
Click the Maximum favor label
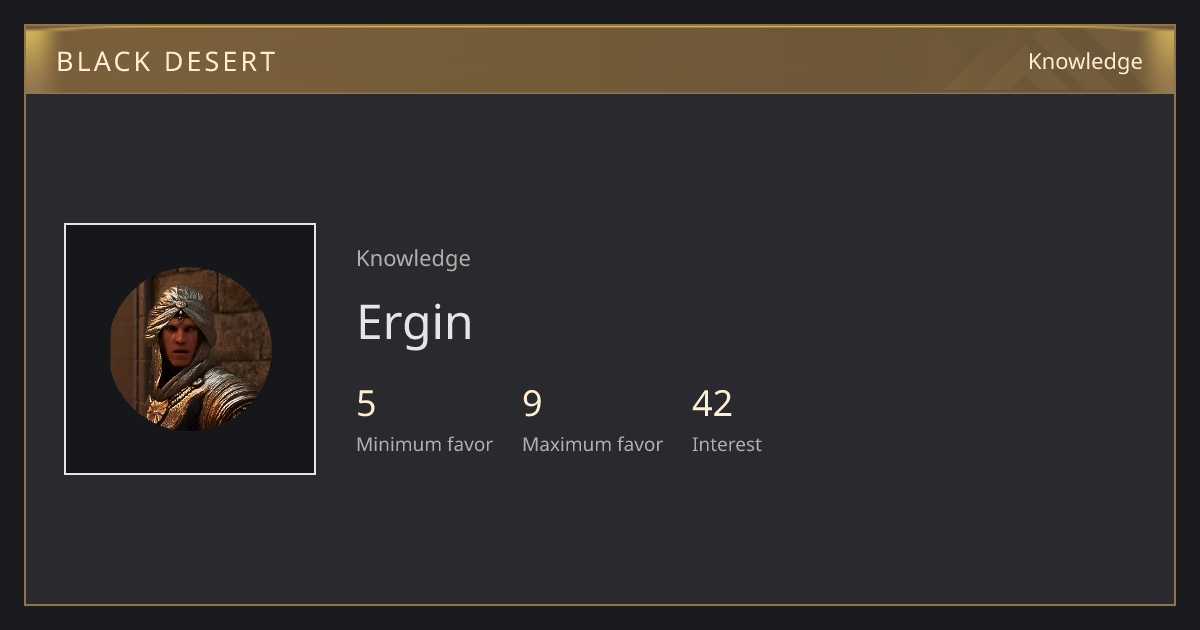pyautogui.click(x=592, y=444)
